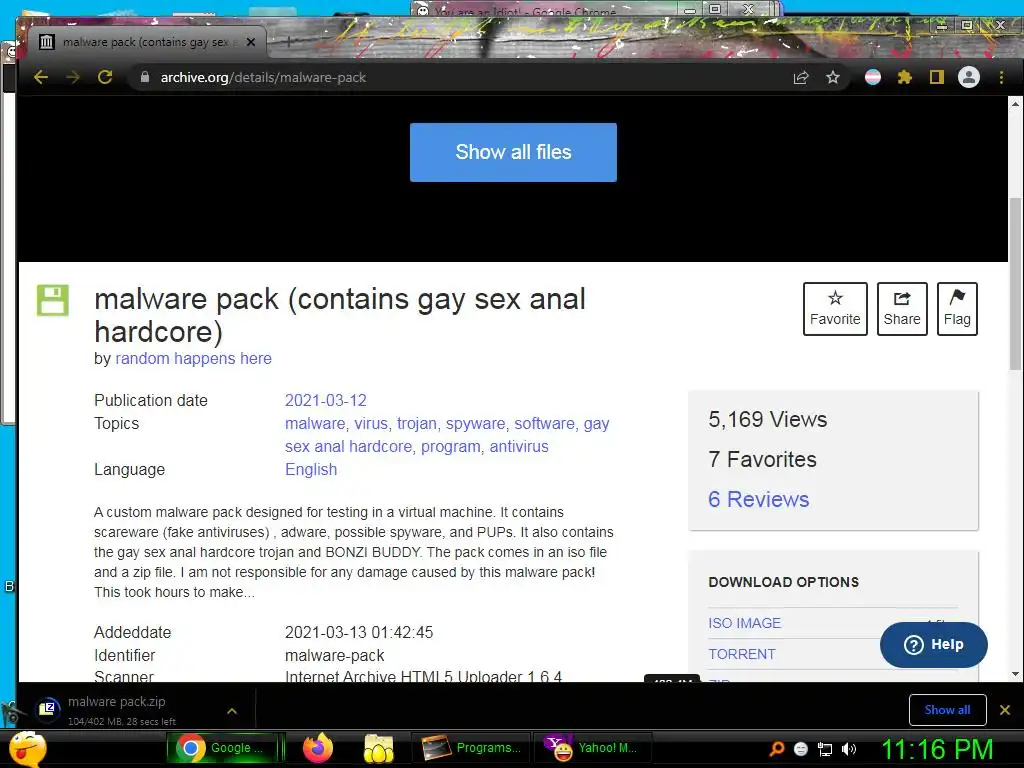
Task: Bookmark this page with the star icon
Action: pos(833,78)
